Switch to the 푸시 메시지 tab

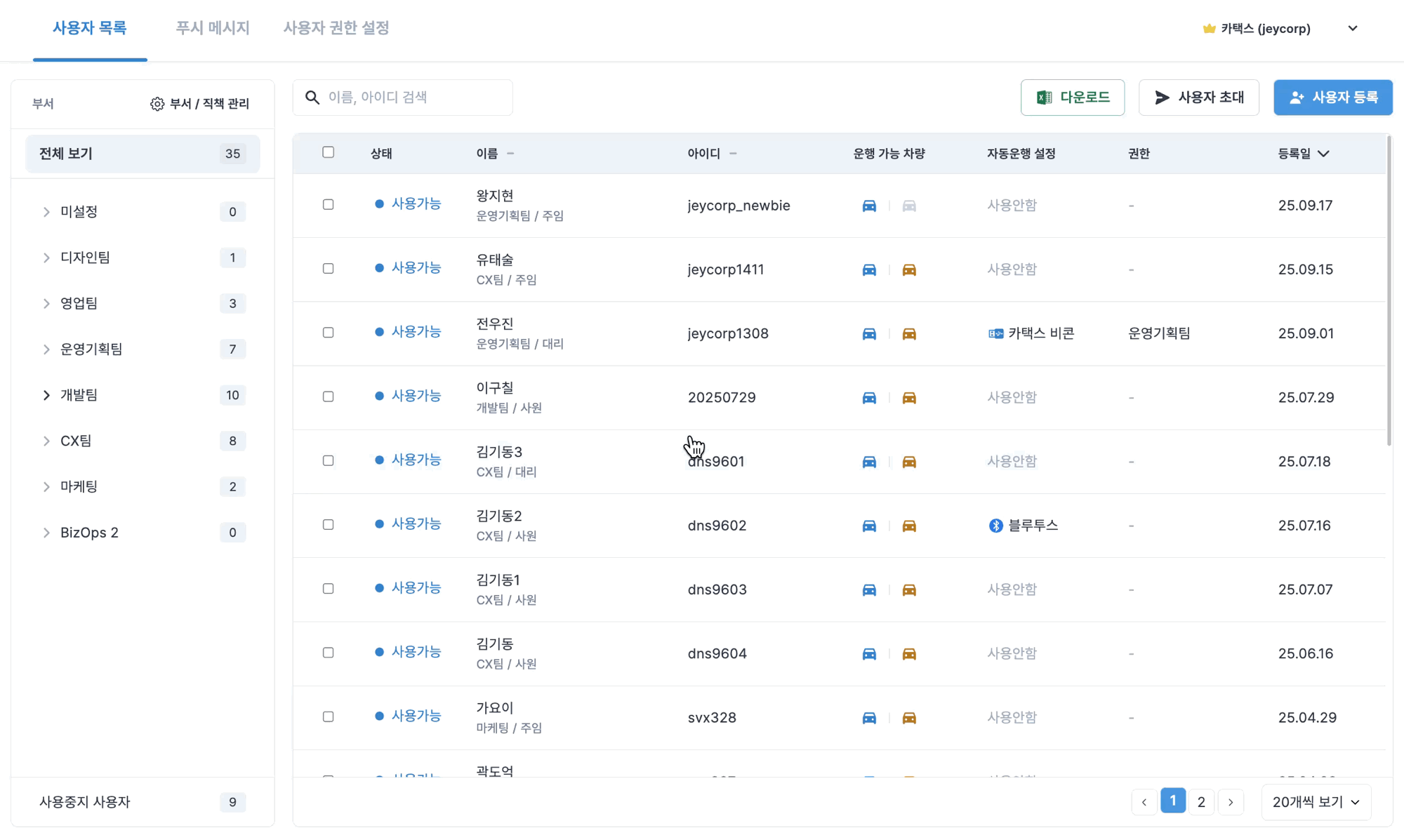pos(212,28)
